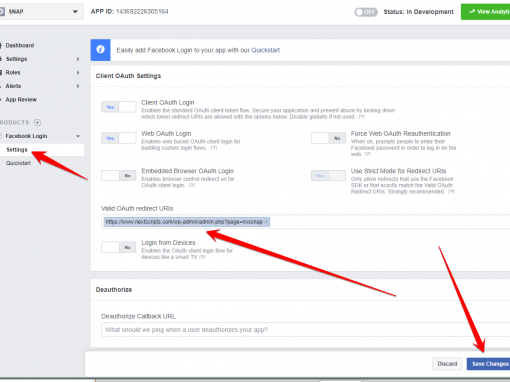Click help icon after Embedded Browser description
This screenshot has height=382, width=510.
click(192, 185)
